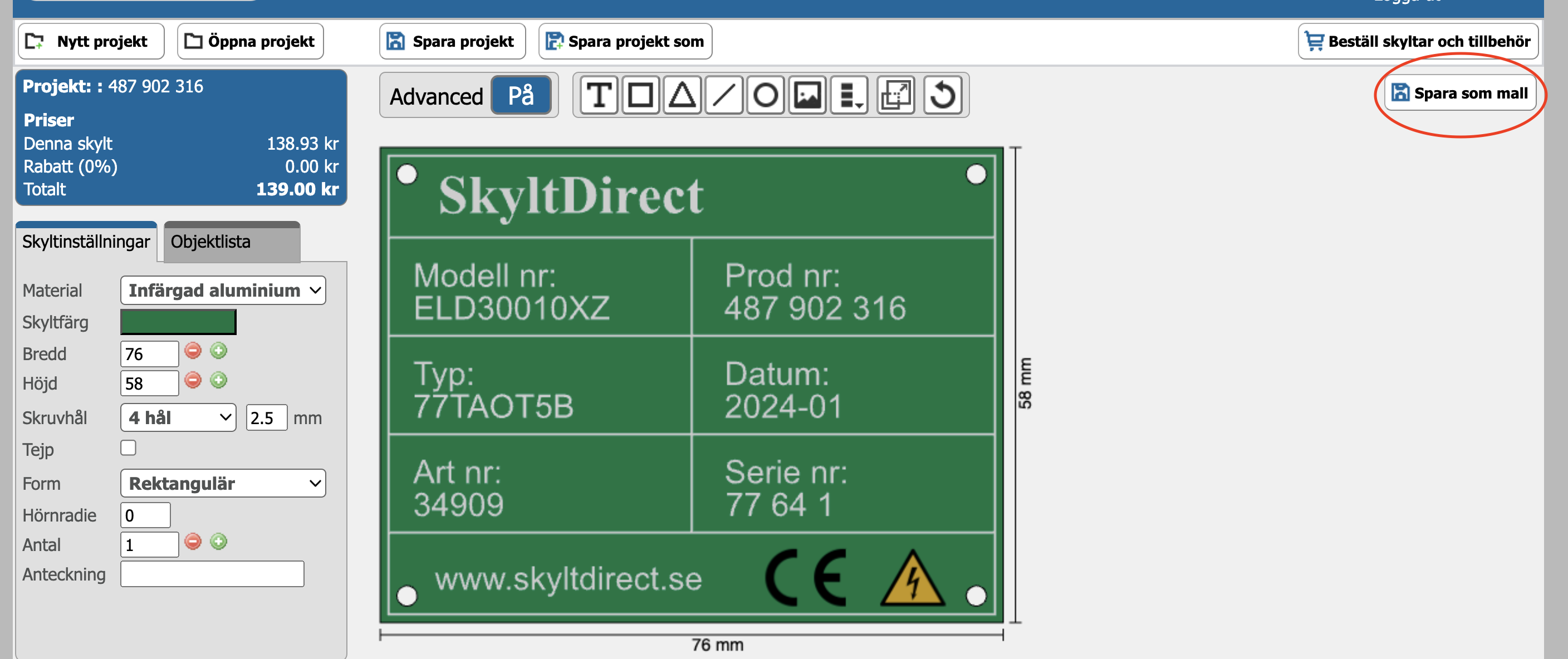Viewport: 1568px width, 659px height.
Task: Click the Hörnradie input field
Action: tap(145, 515)
